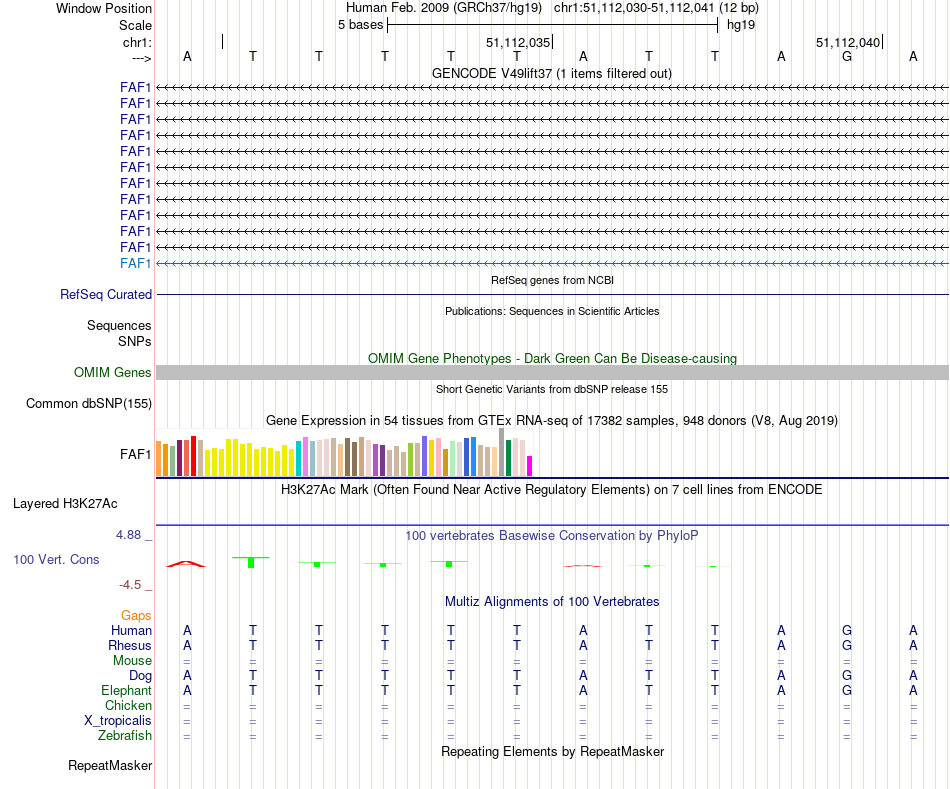The width and height of the screenshot is (950, 789).
Task: Click the G base in the reference sequence row
Action: (847, 56)
